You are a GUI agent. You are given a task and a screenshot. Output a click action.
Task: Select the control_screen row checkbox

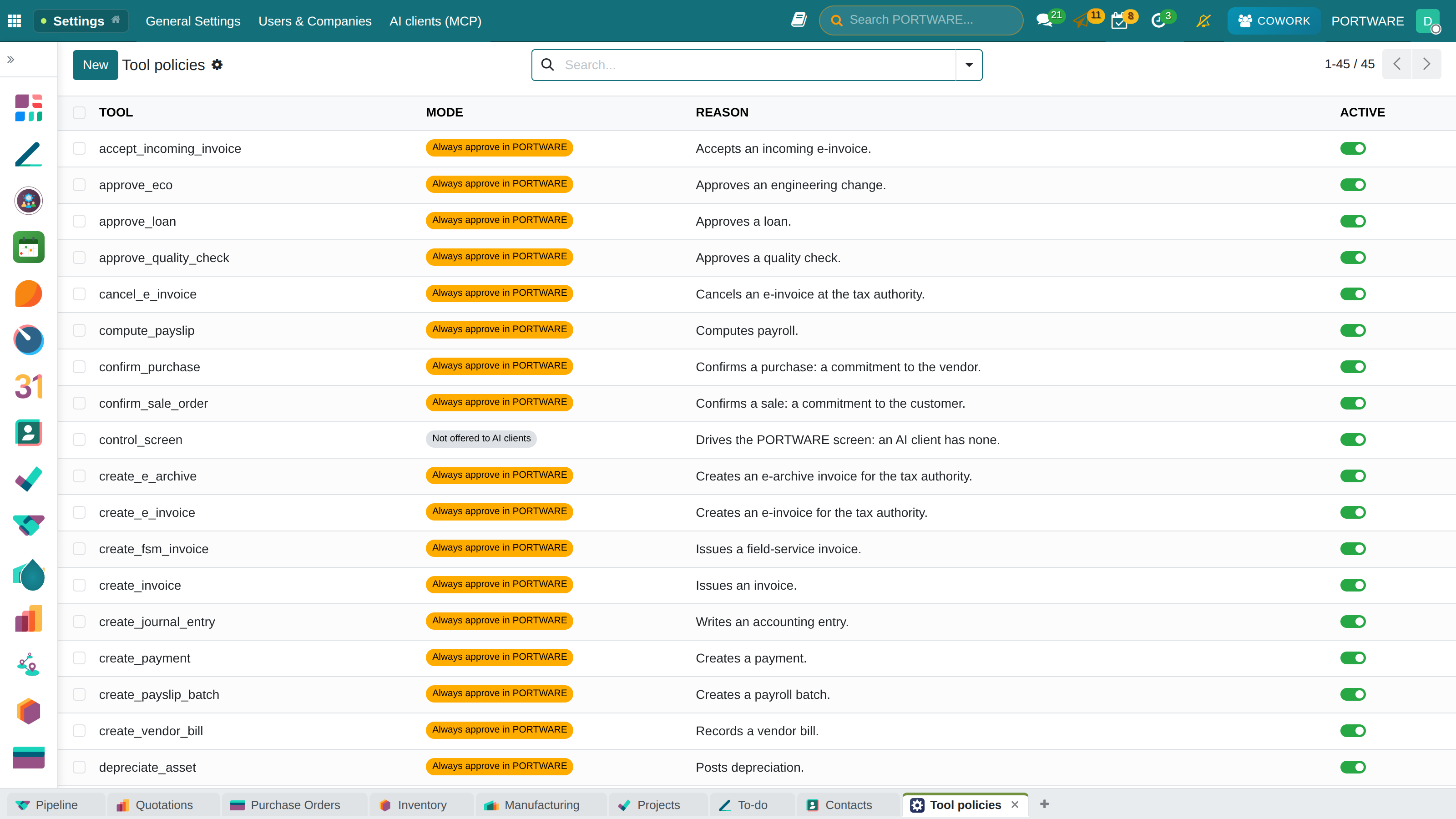pyautogui.click(x=79, y=440)
